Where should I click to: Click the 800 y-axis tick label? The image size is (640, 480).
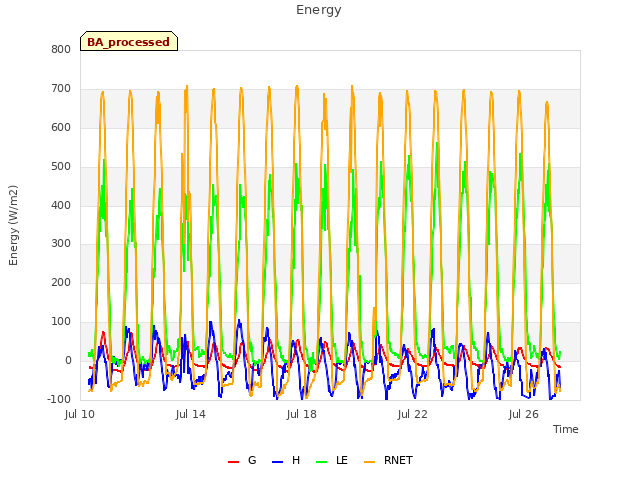pyautogui.click(x=61, y=50)
